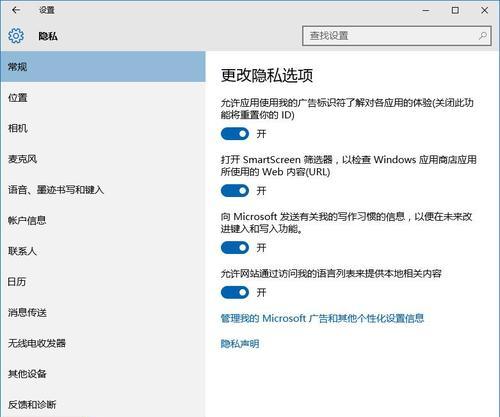Click the settings gear icon beside 隐私
500x417 pixels.
pyautogui.click(x=16, y=36)
